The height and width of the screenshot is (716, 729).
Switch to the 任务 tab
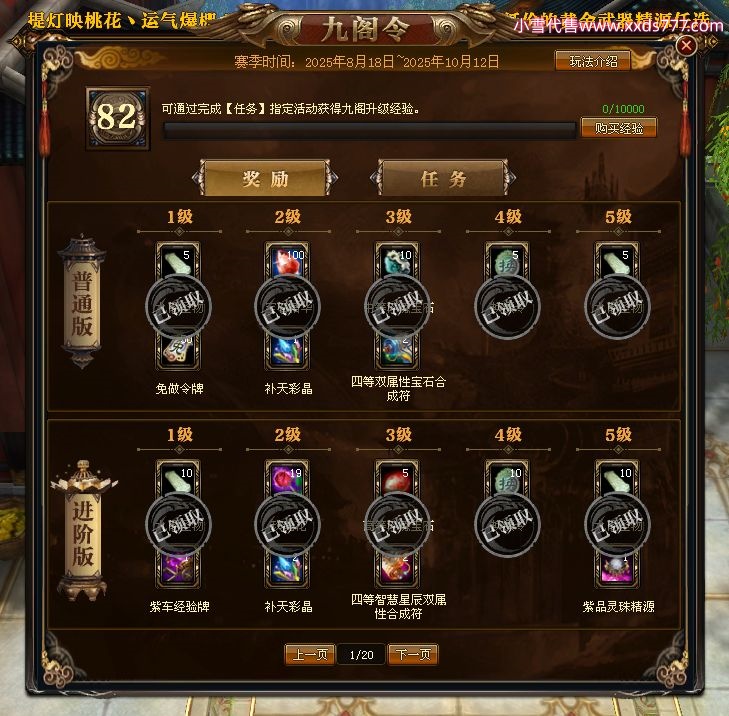[443, 179]
